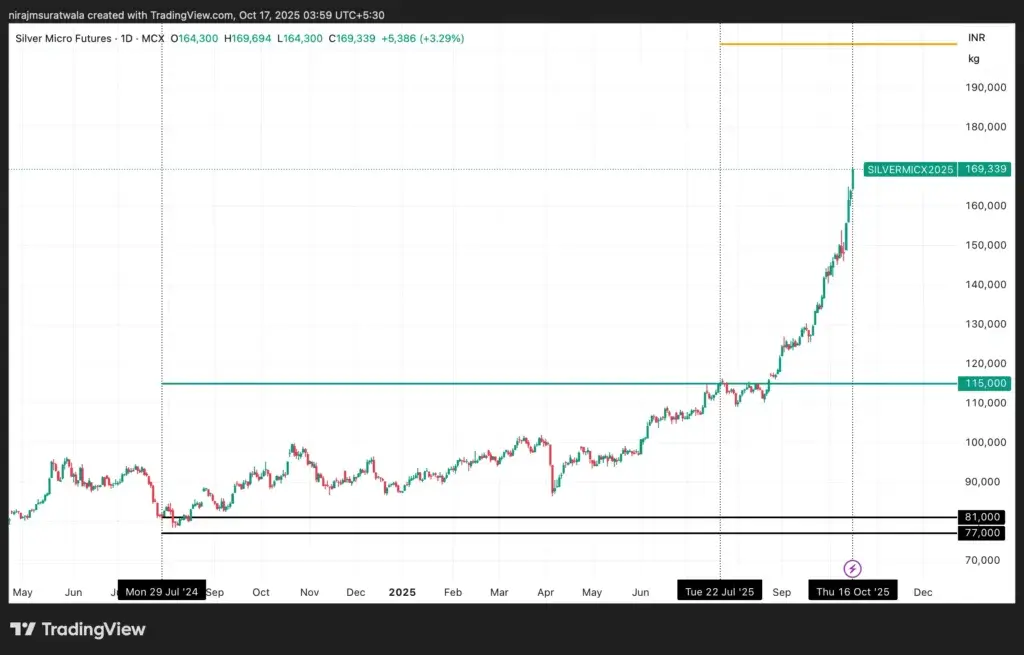1024x655 pixels.
Task: Click the 81,000 black price label
Action: (983, 517)
